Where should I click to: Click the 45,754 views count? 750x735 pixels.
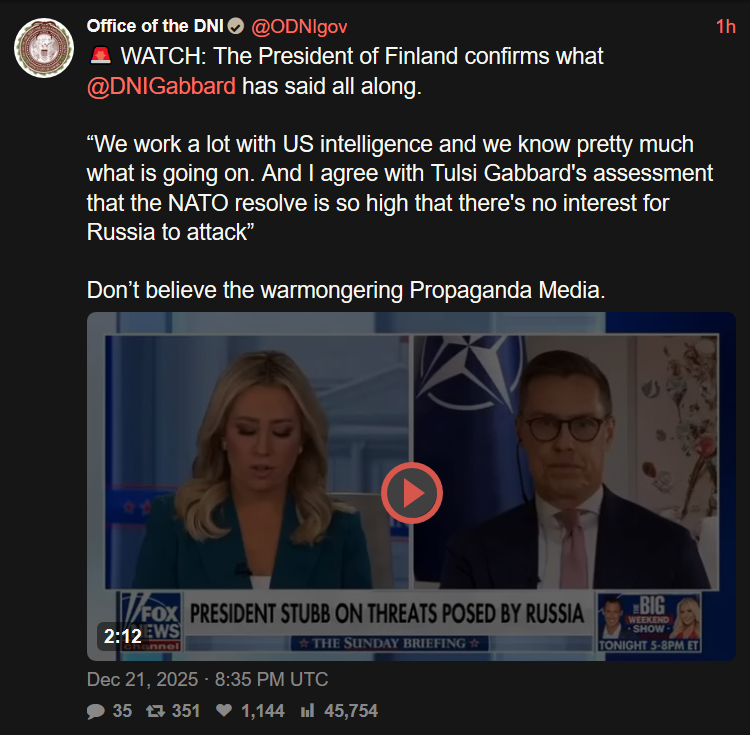pyautogui.click(x=351, y=711)
